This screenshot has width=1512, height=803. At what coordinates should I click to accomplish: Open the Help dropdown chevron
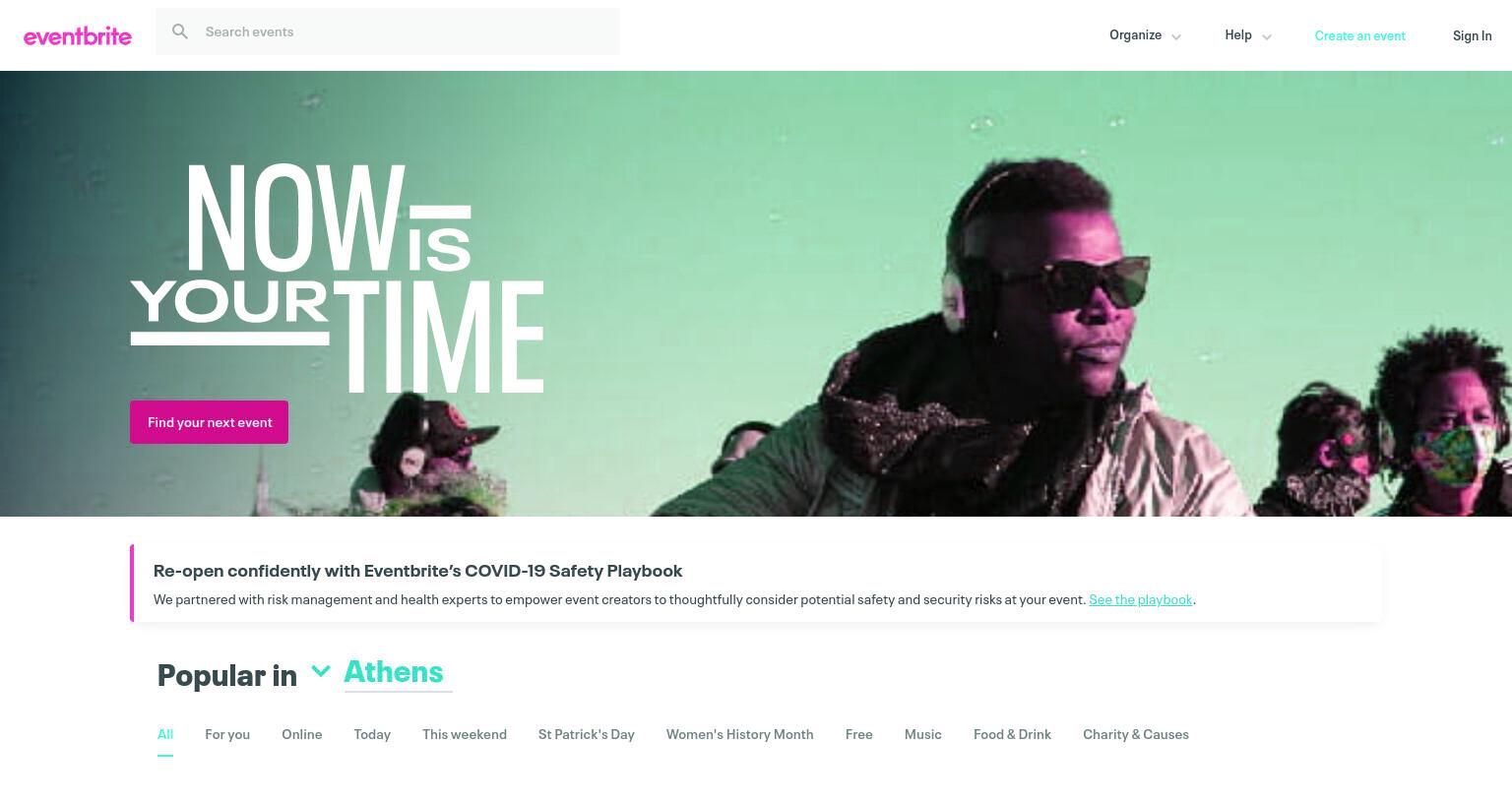pos(1267,36)
